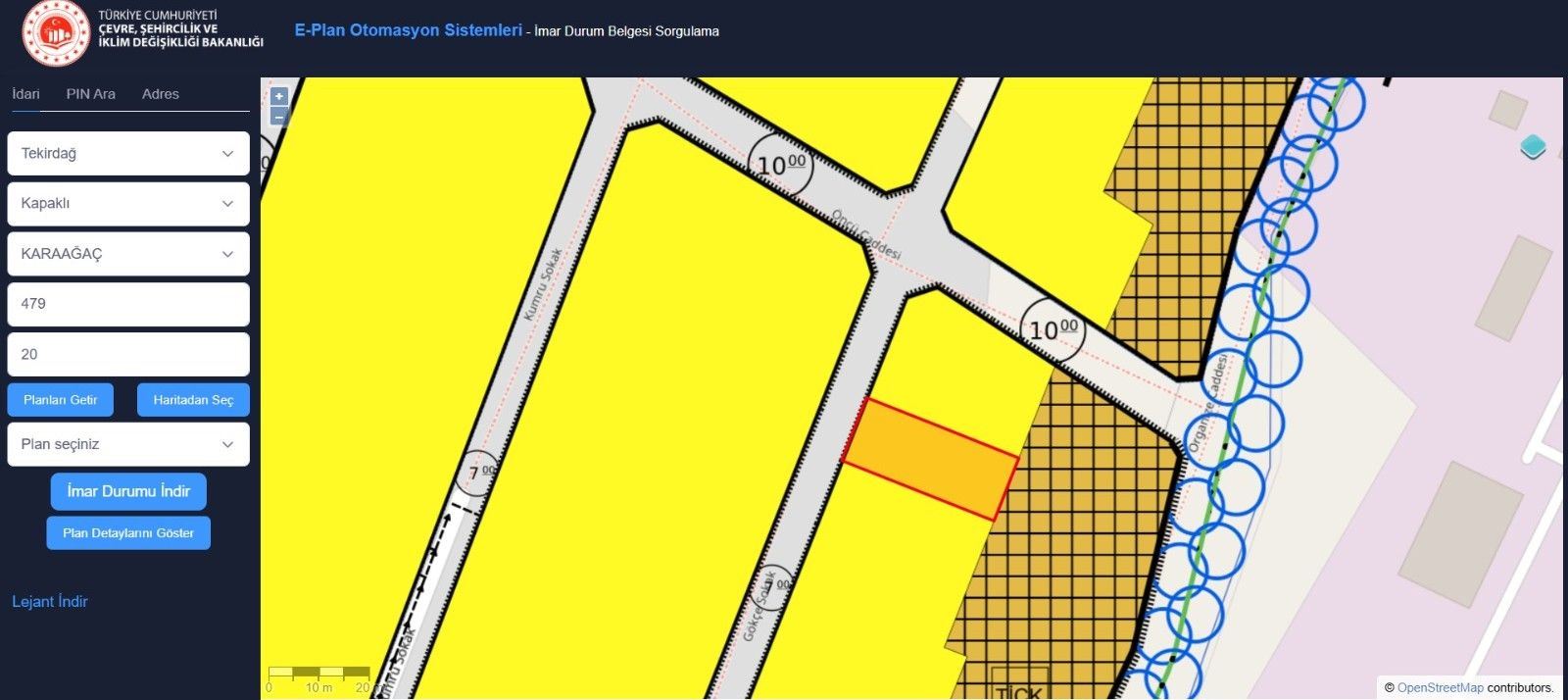The width and height of the screenshot is (1568, 700).
Task: Zoom out with the map minus button
Action: 279,118
